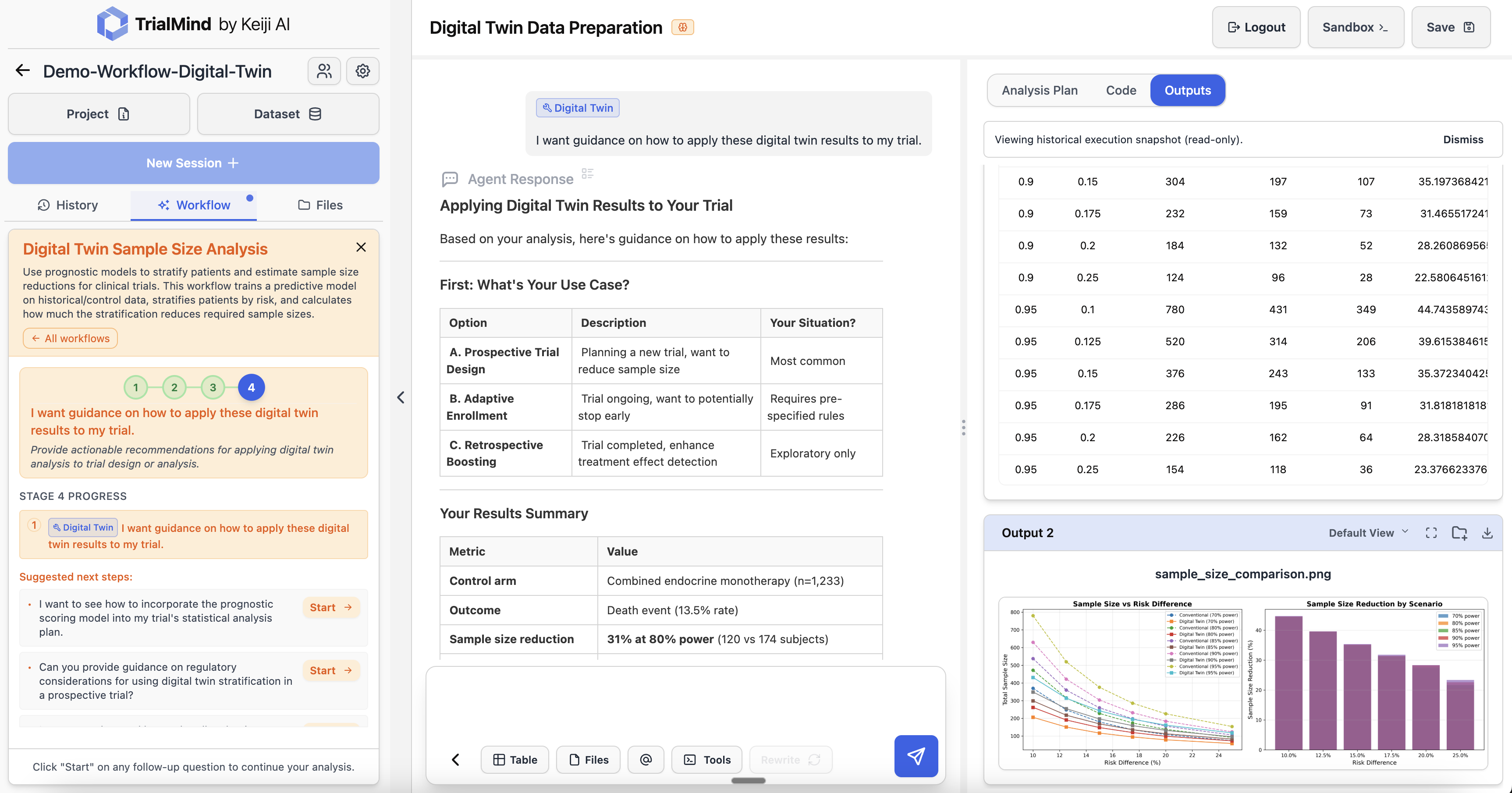Open the Default View dropdown
The width and height of the screenshot is (1512, 793).
pyautogui.click(x=1368, y=532)
